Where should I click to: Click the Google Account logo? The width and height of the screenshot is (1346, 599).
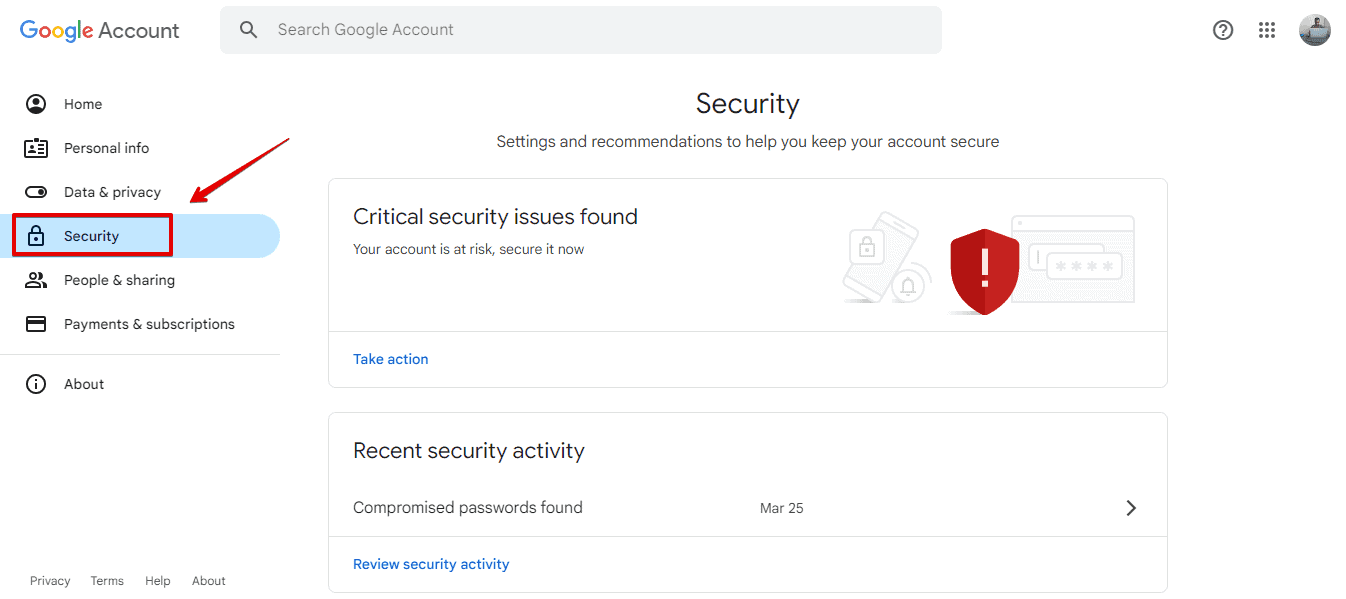coord(100,30)
